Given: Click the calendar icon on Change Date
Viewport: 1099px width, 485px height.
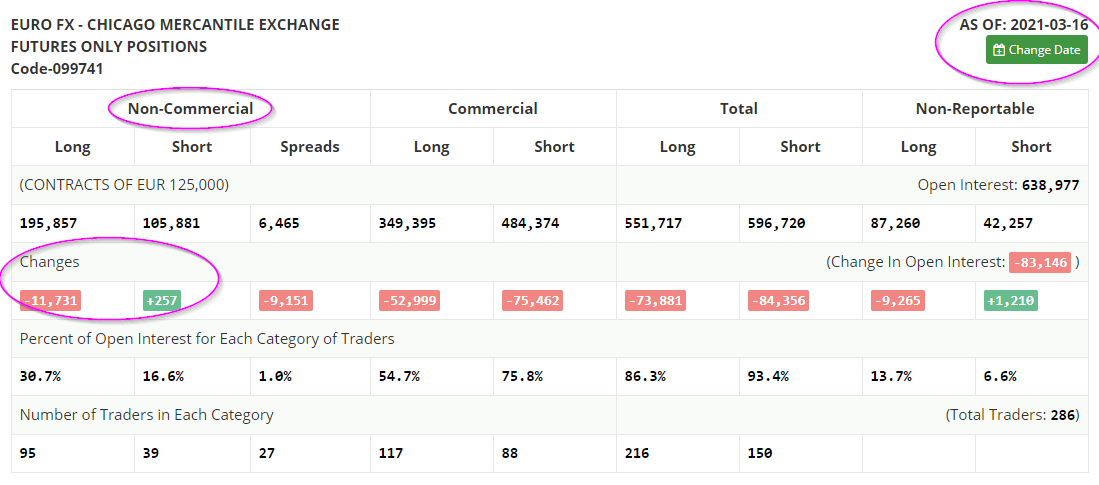Looking at the screenshot, I should coord(999,50).
